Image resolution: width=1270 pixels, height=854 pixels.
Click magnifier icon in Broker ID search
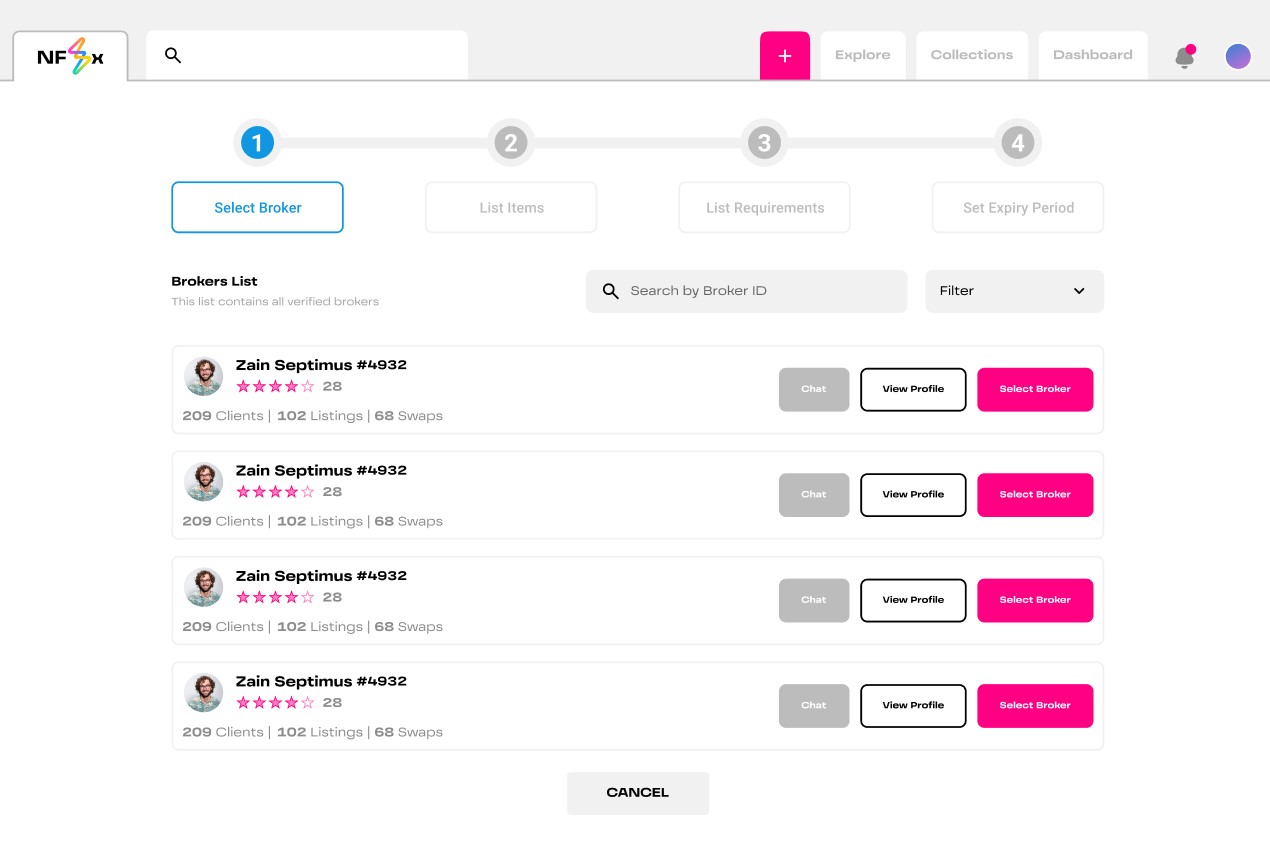611,291
